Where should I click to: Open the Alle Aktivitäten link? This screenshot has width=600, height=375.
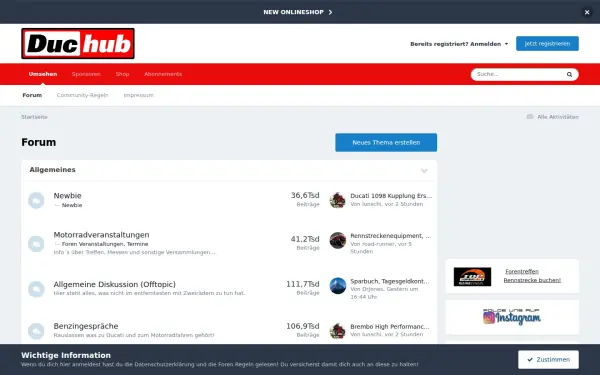coord(558,117)
